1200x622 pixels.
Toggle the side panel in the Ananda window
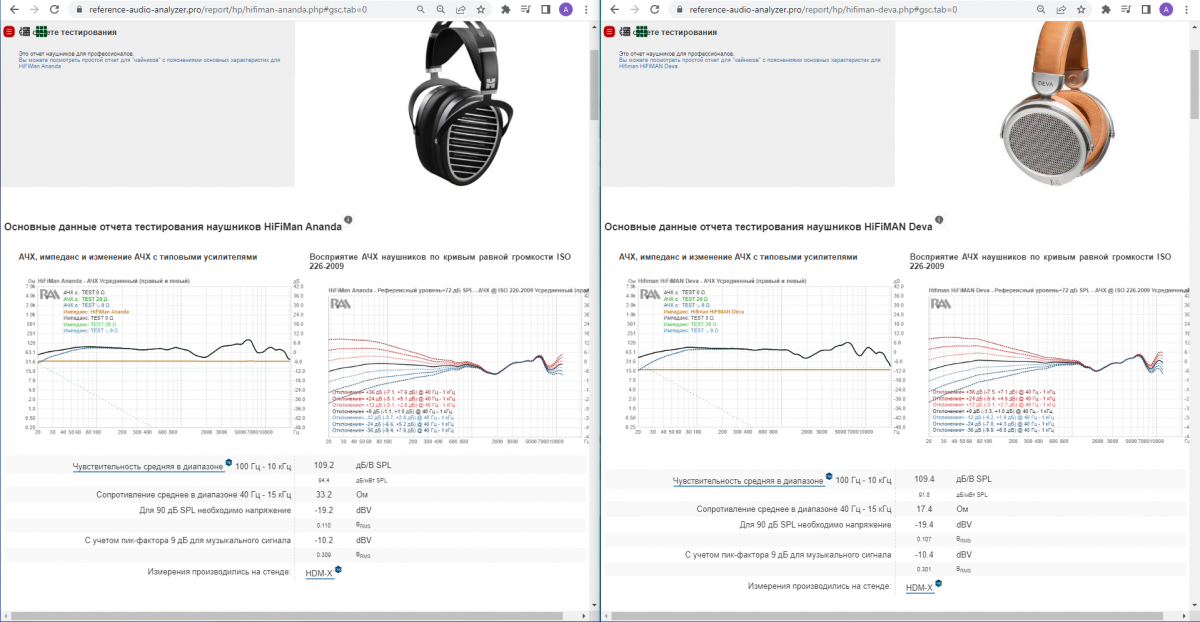coord(546,9)
